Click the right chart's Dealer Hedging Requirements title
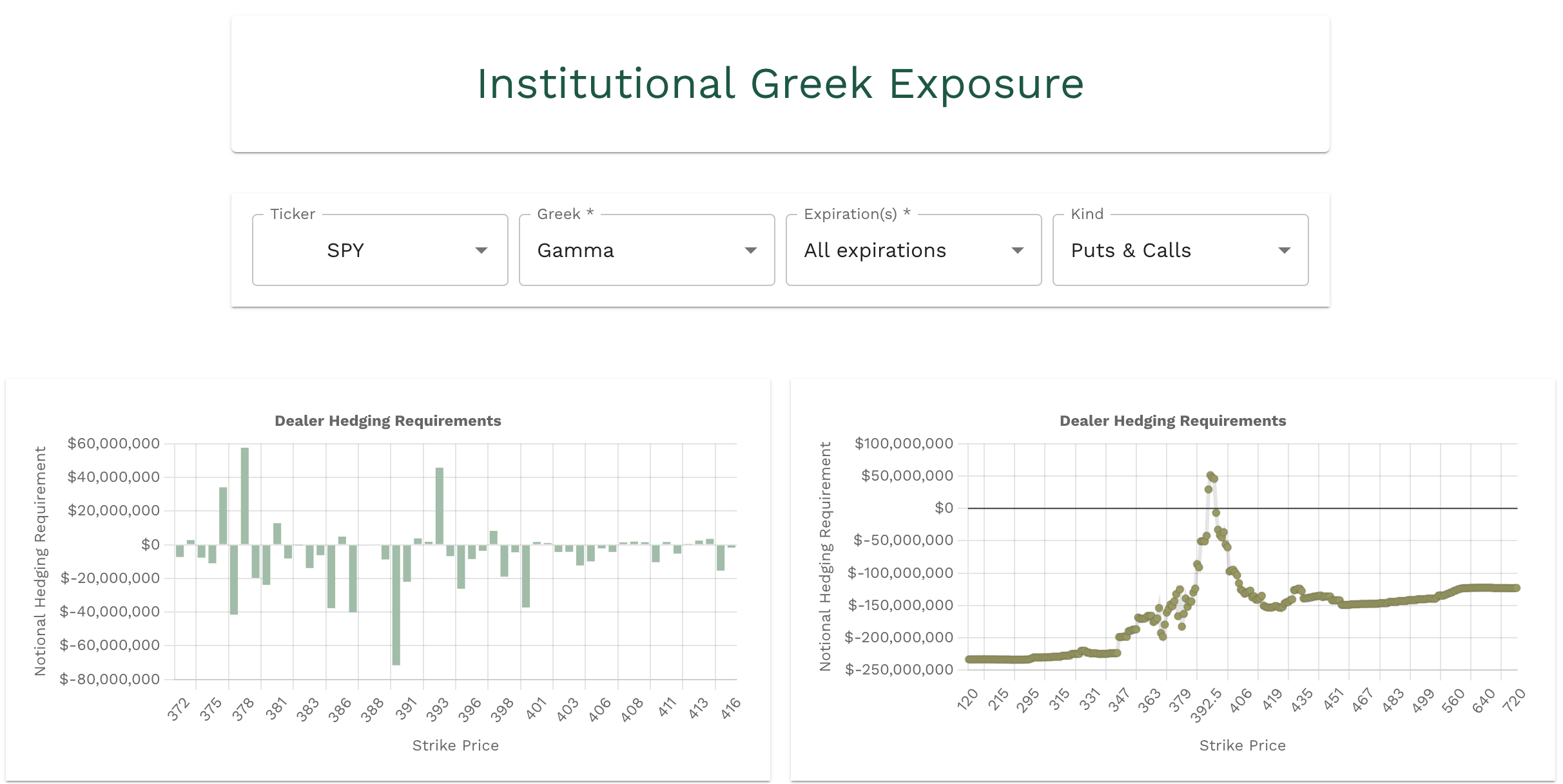 [x=1172, y=421]
